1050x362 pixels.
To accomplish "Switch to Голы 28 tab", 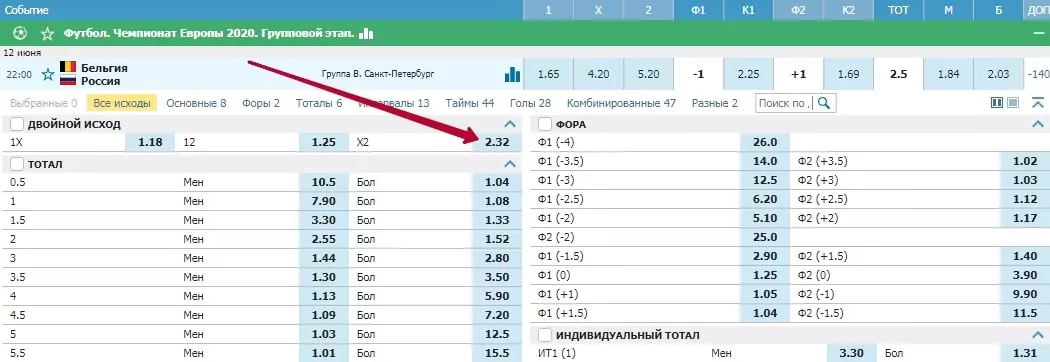I will click(530, 103).
